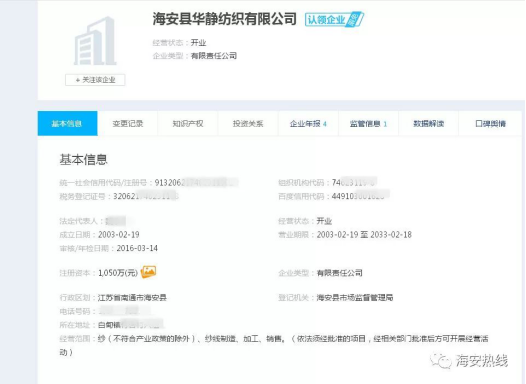This screenshot has height=384, width=526.
Task: Click the 登记机关 value 海安县市场监督管理局
Action: pyautogui.click(x=355, y=297)
